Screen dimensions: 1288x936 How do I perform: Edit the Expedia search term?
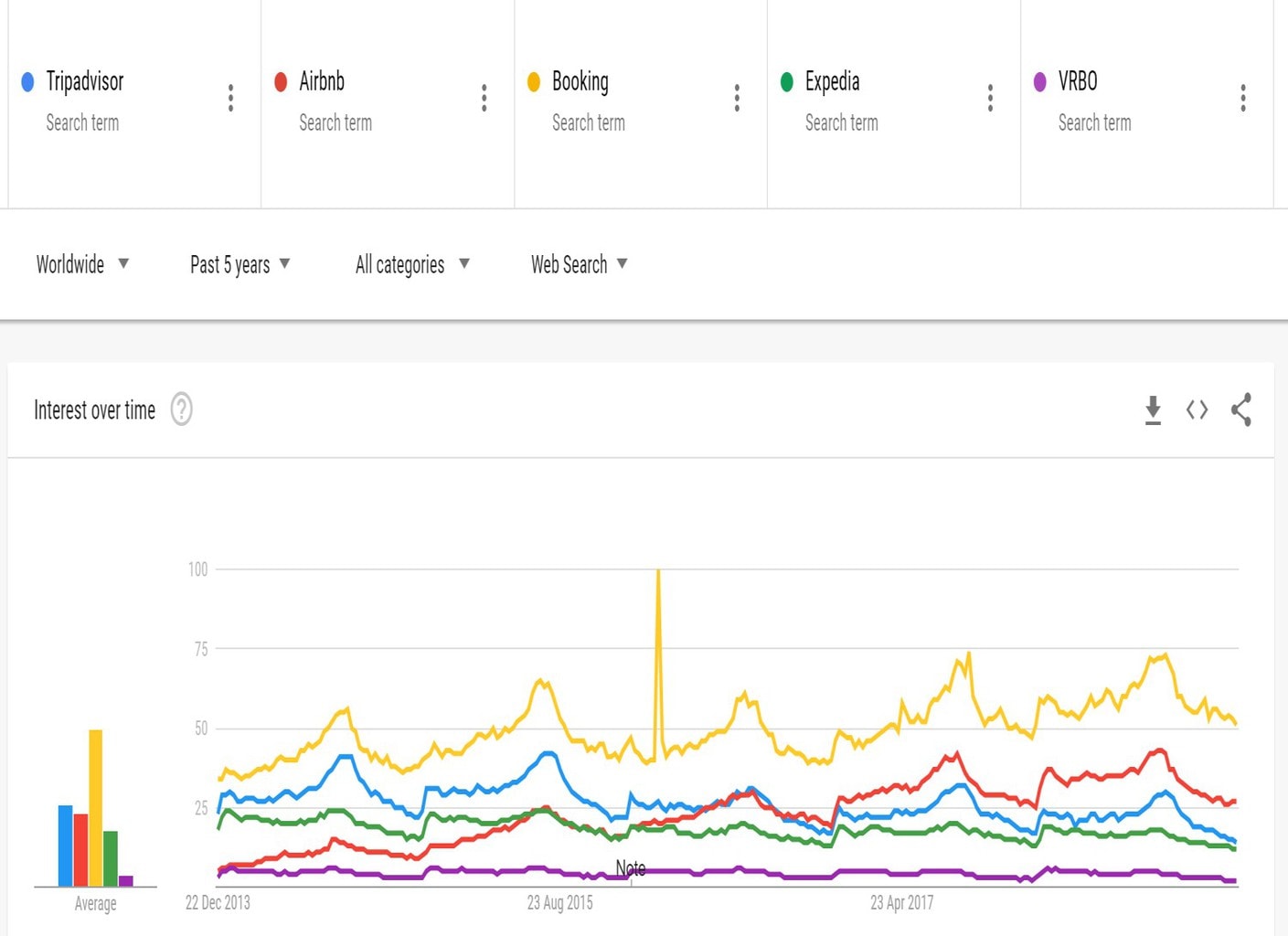pyautogui.click(x=832, y=81)
